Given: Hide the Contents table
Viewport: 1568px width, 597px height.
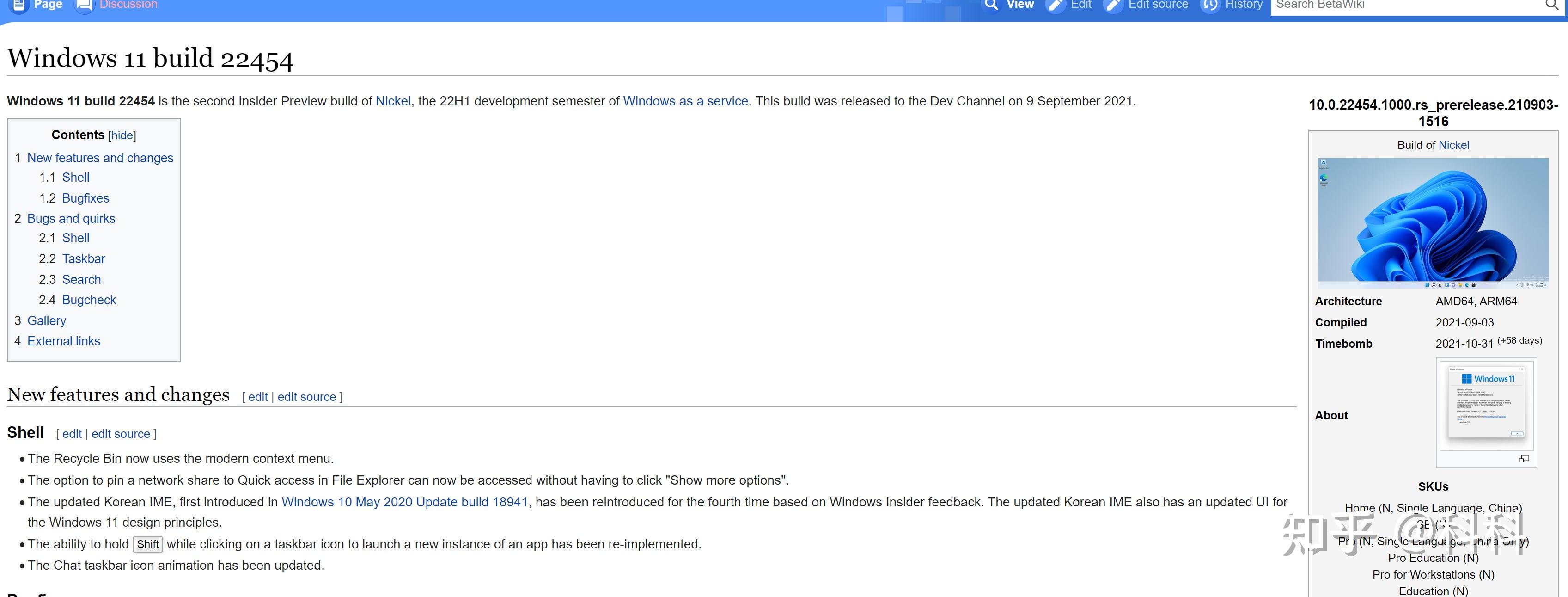Looking at the screenshot, I should (122, 135).
